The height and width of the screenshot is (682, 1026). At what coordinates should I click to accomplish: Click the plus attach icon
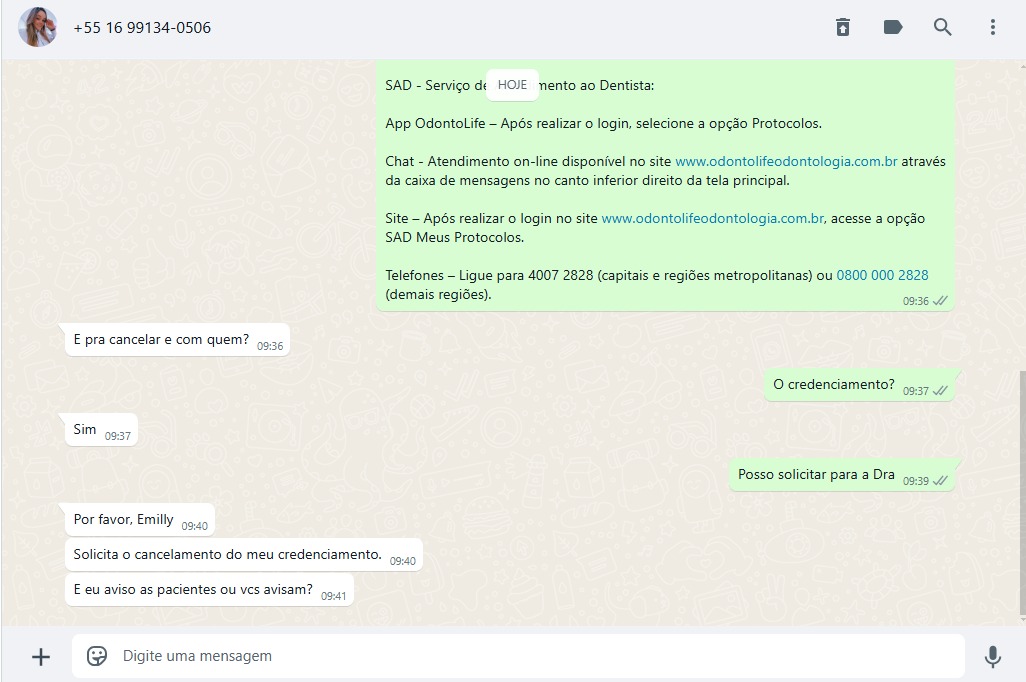coord(41,656)
